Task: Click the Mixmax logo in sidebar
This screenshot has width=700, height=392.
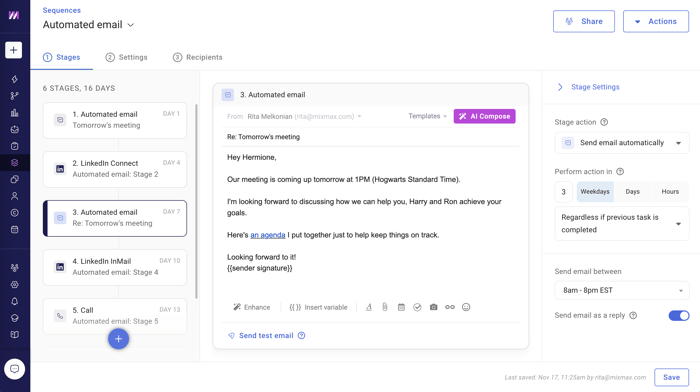Action: tap(14, 15)
